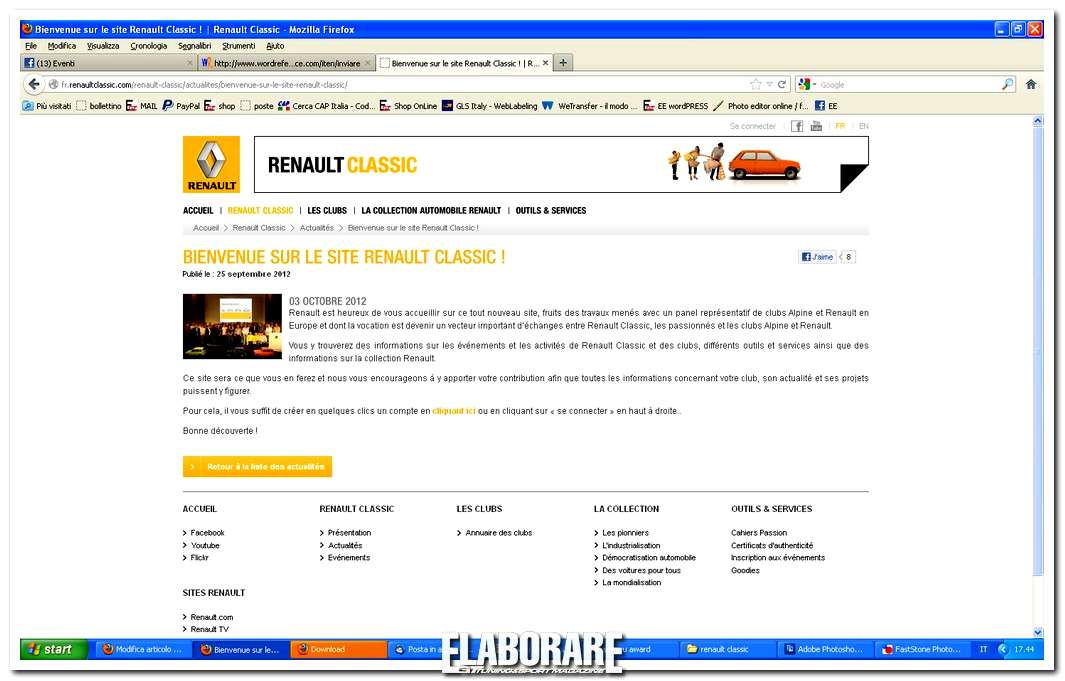Click the Facebook J'aime button

(817, 257)
